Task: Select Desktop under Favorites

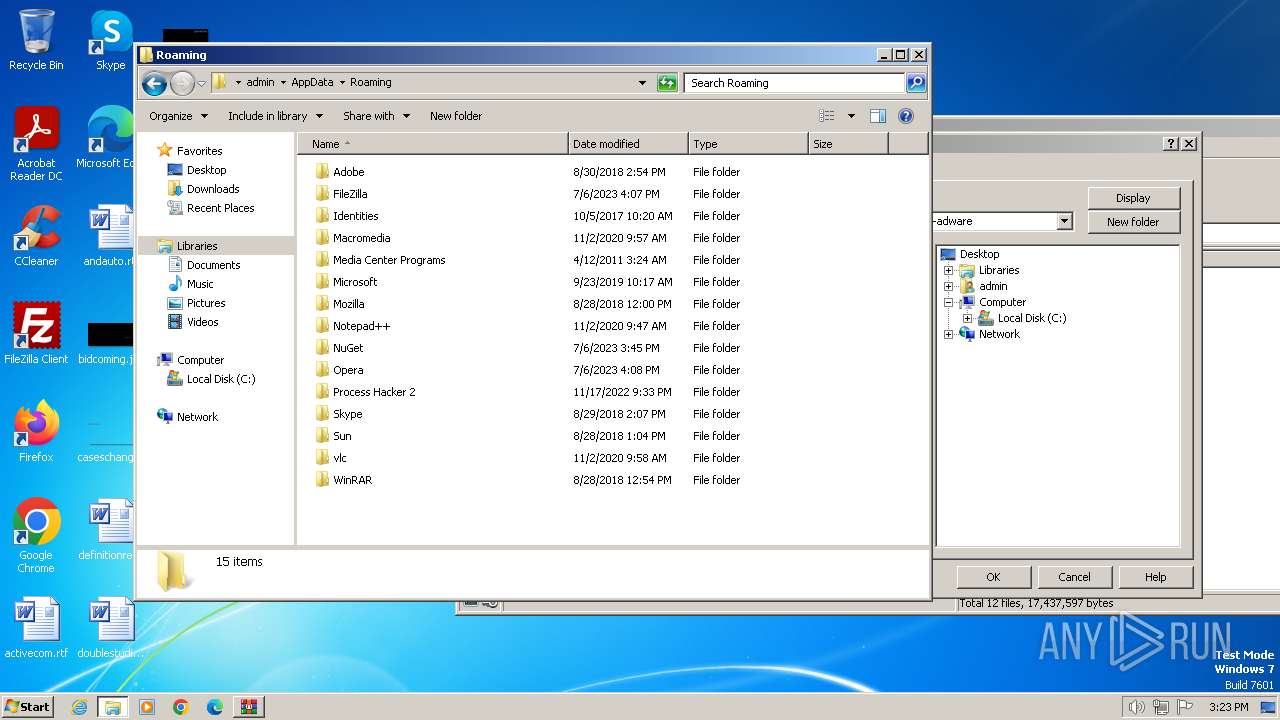Action: pyautogui.click(x=206, y=170)
